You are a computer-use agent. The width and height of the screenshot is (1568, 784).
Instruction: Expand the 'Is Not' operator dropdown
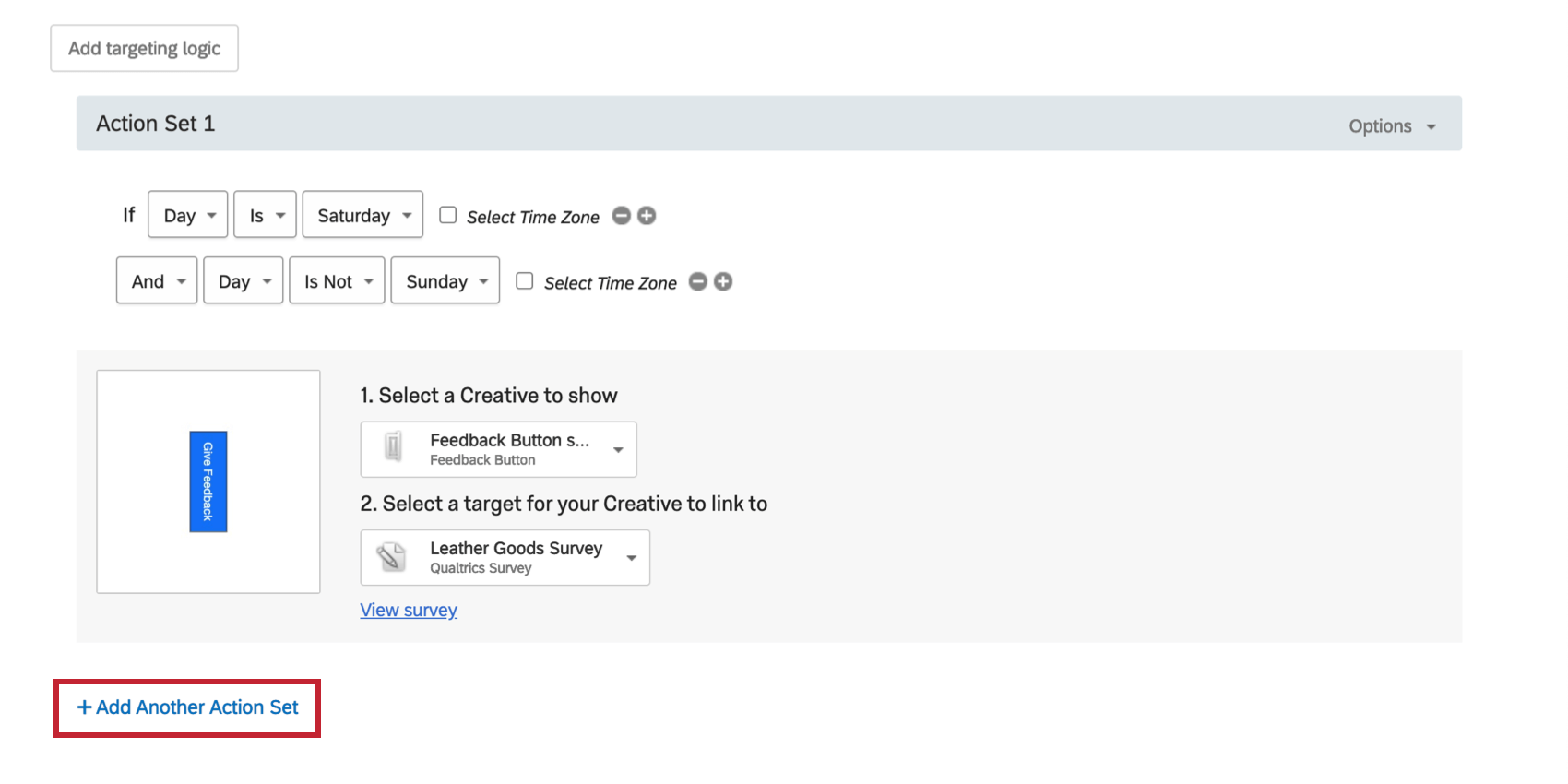coord(337,280)
